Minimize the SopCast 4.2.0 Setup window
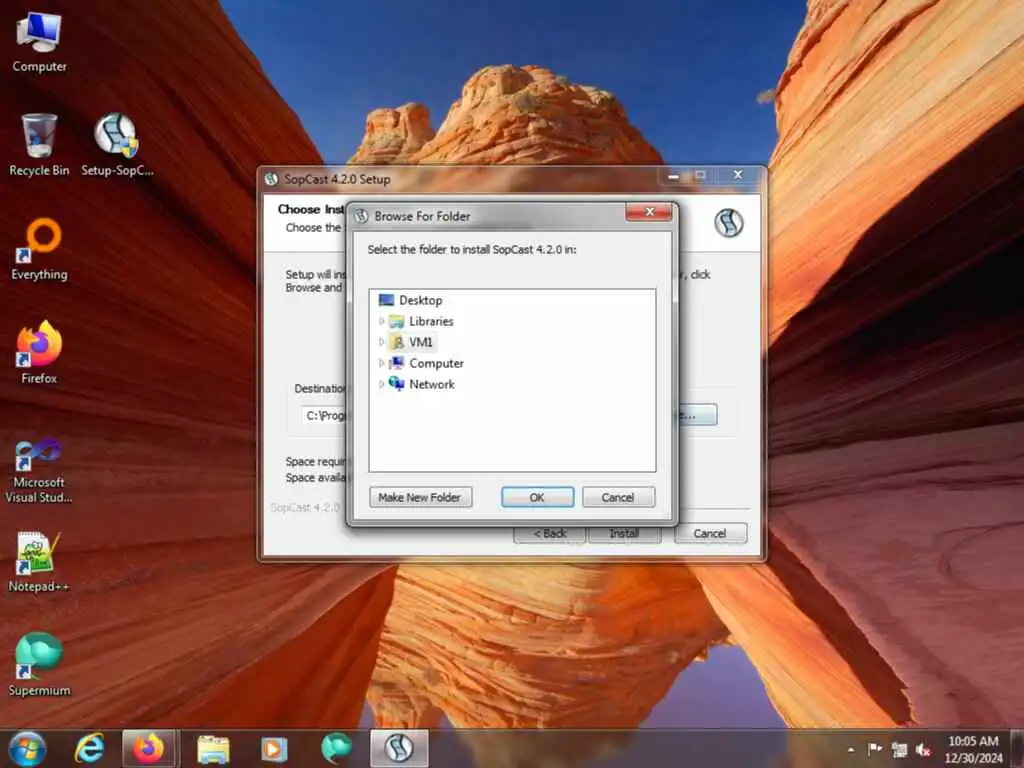Image resolution: width=1024 pixels, height=768 pixels. pyautogui.click(x=673, y=176)
